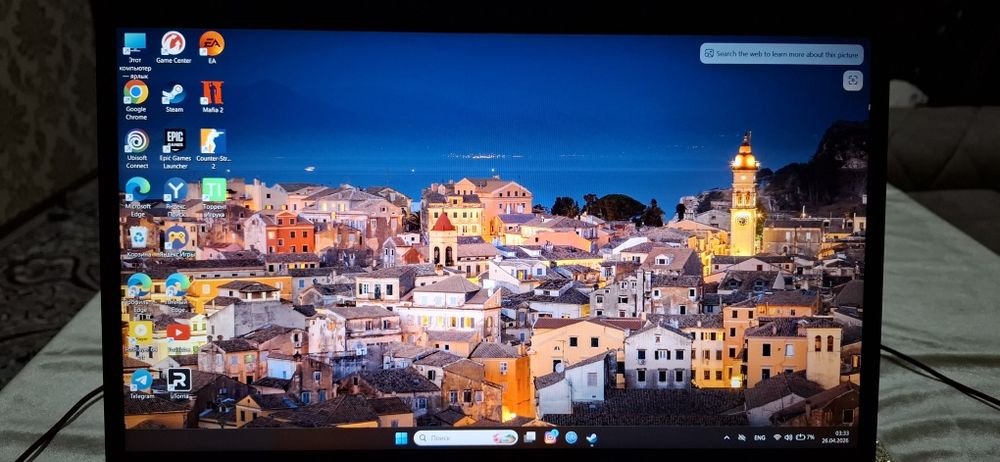This screenshot has width=1000, height=462.
Task: Select the black R launcher desktop icon
Action: point(179,384)
